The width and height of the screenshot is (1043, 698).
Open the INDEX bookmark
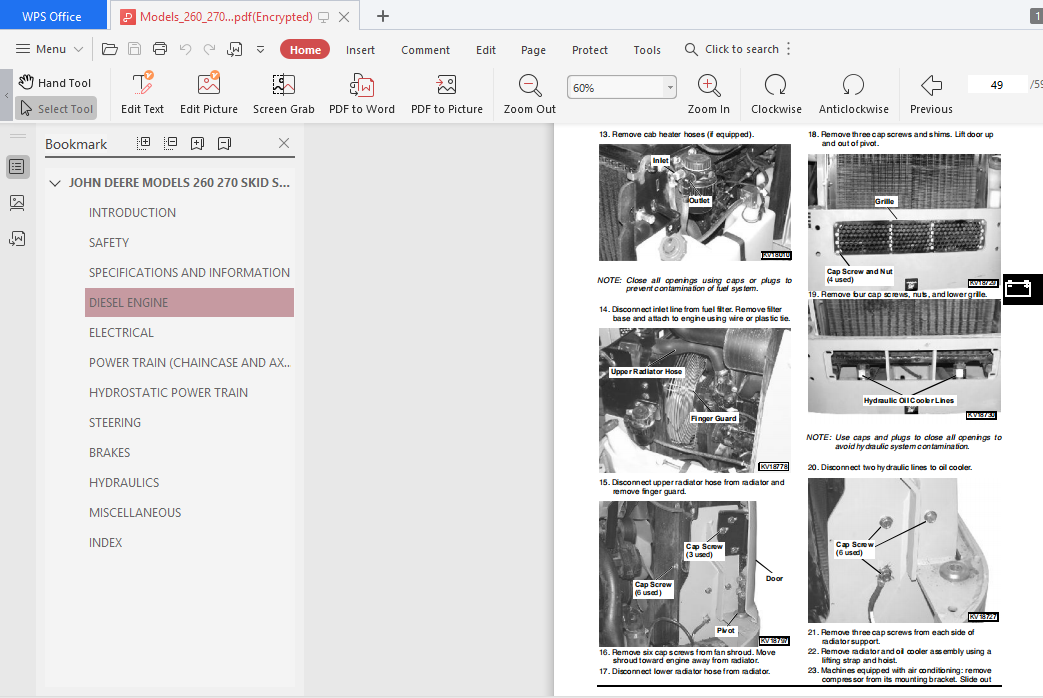pyautogui.click(x=106, y=542)
